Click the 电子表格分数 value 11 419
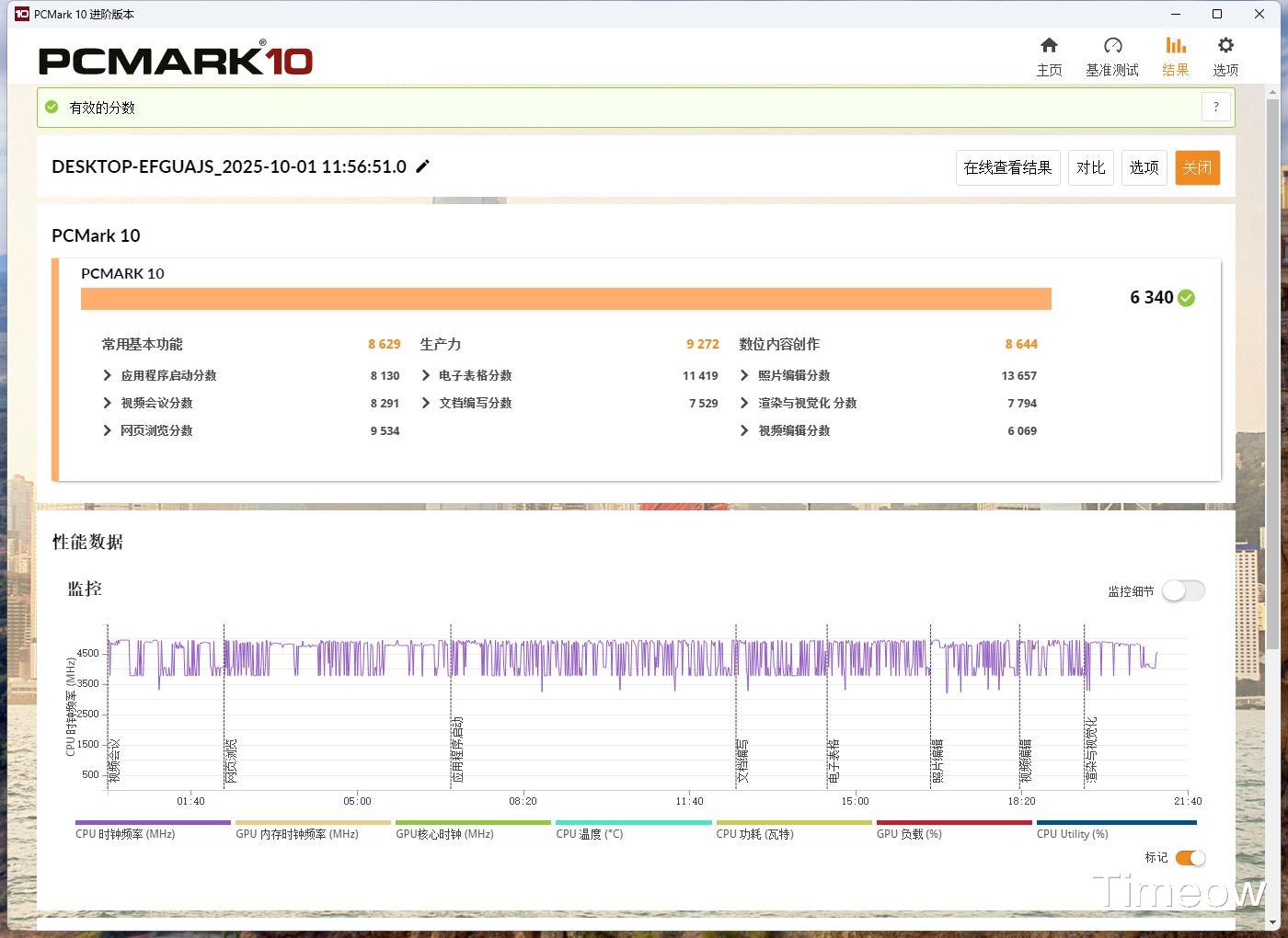 click(700, 375)
